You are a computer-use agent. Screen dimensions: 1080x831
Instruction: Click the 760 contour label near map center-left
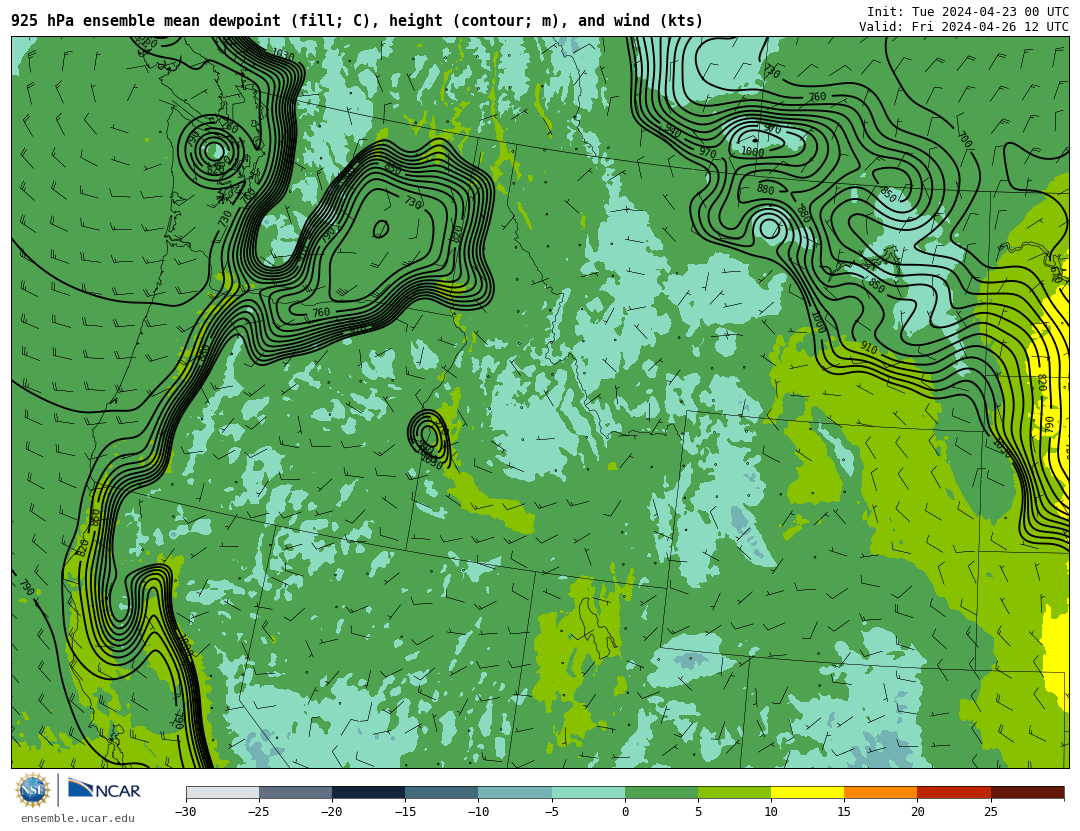click(321, 312)
